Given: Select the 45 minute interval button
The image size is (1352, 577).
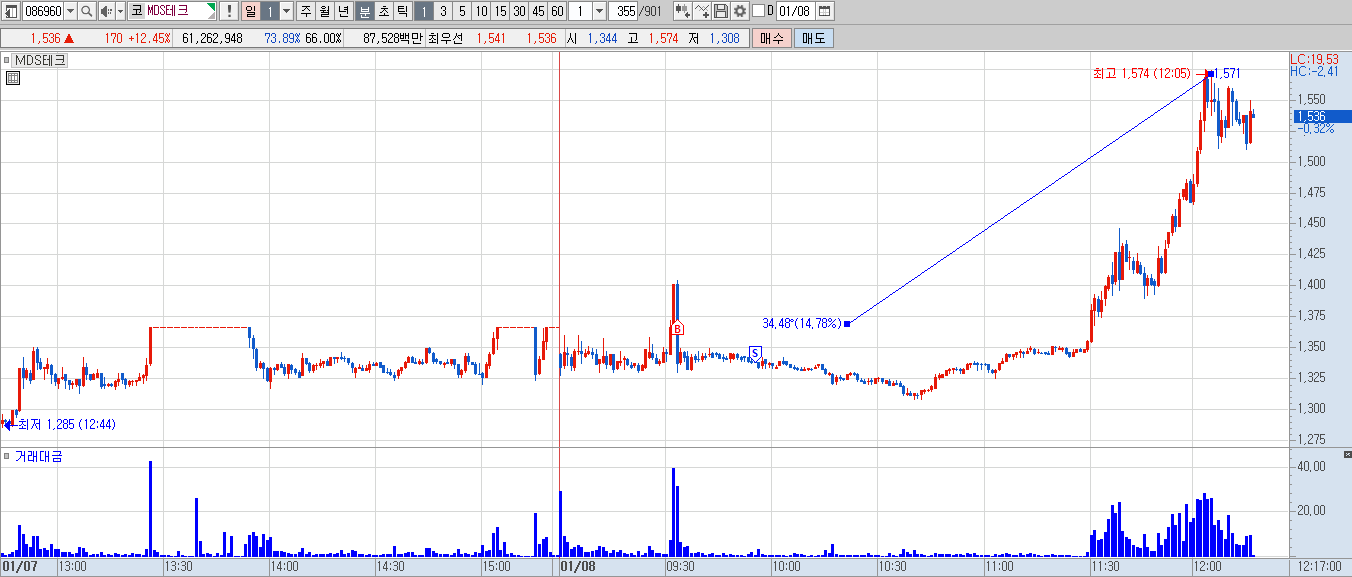Looking at the screenshot, I should tap(538, 11).
